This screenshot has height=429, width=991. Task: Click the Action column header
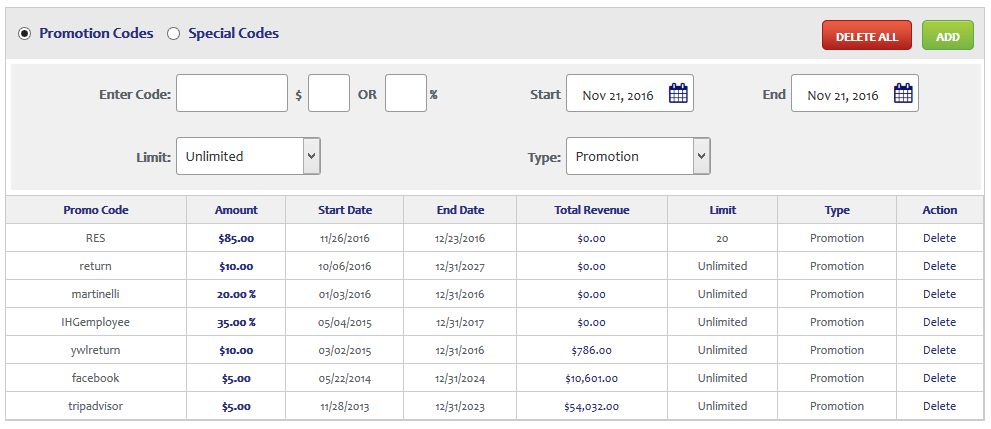[940, 210]
